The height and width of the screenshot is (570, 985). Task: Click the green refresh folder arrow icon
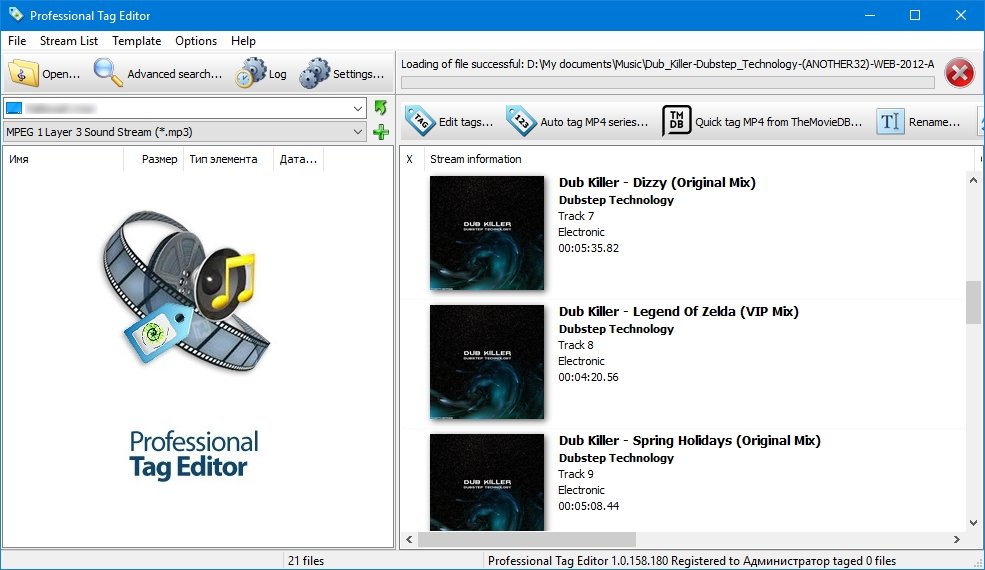(381, 107)
